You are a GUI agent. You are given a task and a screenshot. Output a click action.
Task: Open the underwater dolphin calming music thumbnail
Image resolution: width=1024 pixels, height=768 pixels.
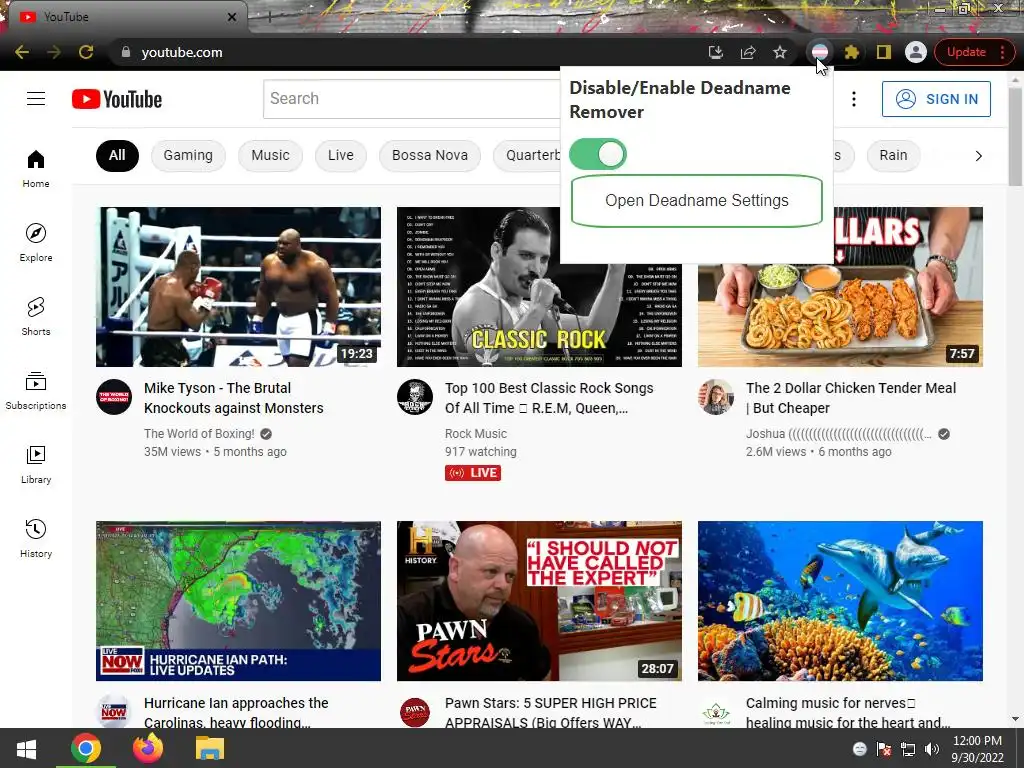click(x=840, y=601)
